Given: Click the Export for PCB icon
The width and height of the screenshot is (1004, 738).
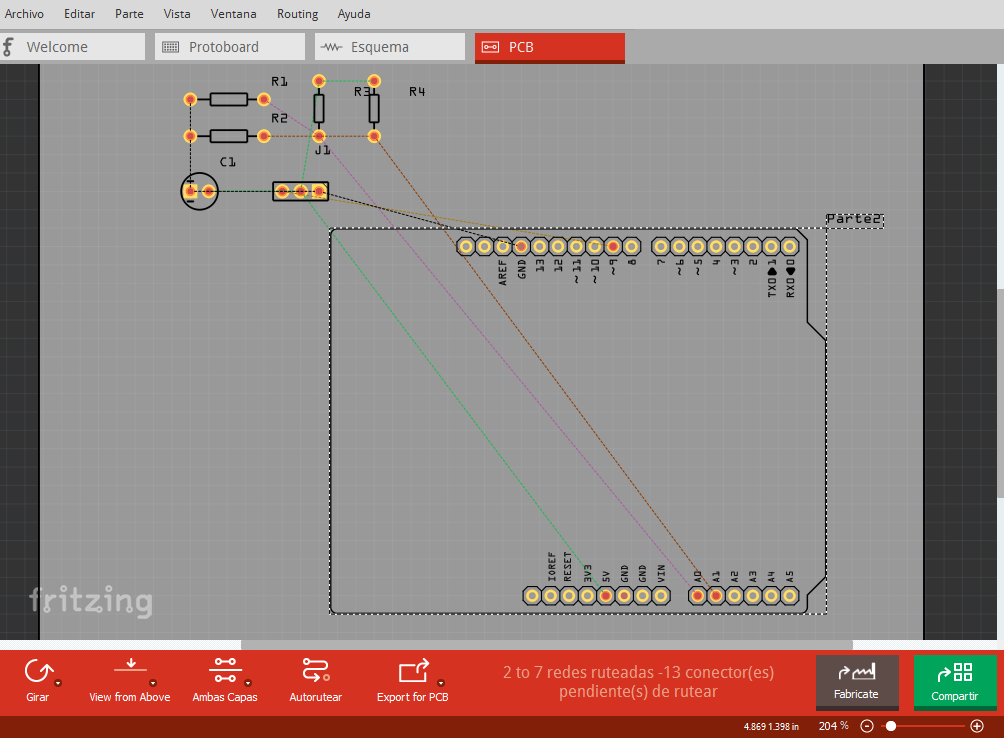Looking at the screenshot, I should click(414, 671).
